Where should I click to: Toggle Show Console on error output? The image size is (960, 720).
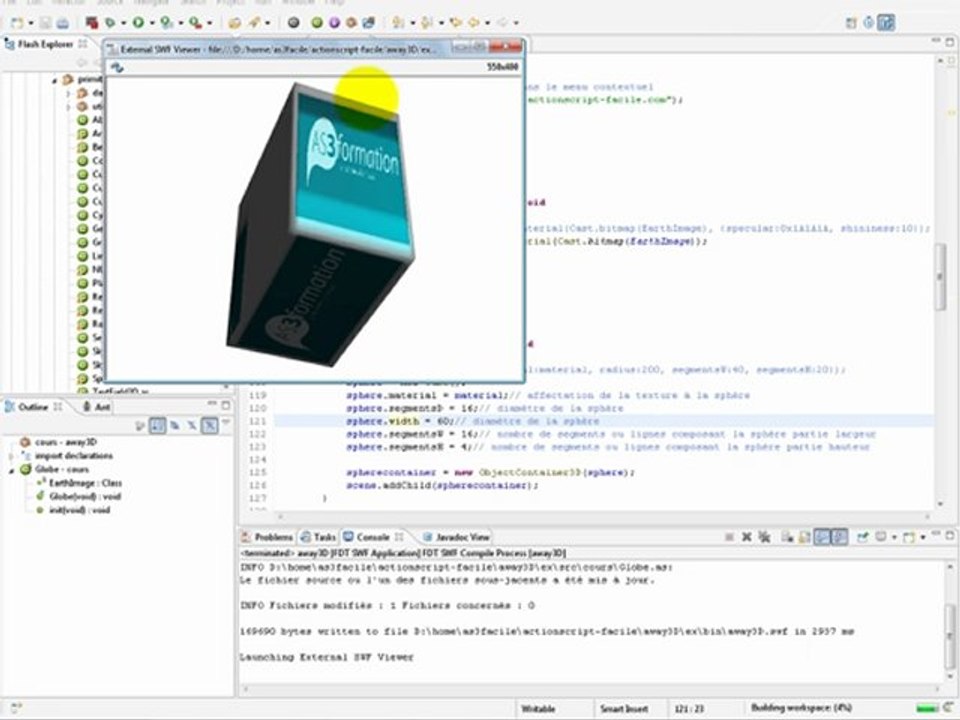(x=839, y=537)
